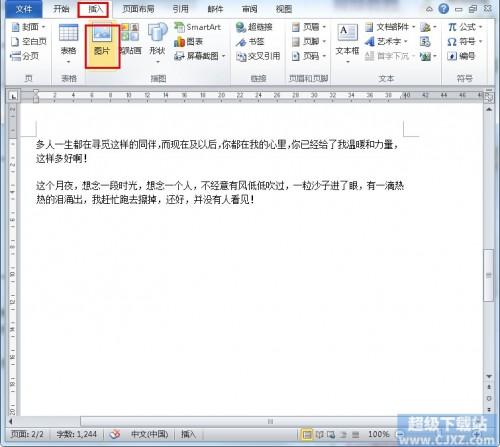Click the 首字下沉 drop cap button
This screenshot has height=447, width=500.
389,56
